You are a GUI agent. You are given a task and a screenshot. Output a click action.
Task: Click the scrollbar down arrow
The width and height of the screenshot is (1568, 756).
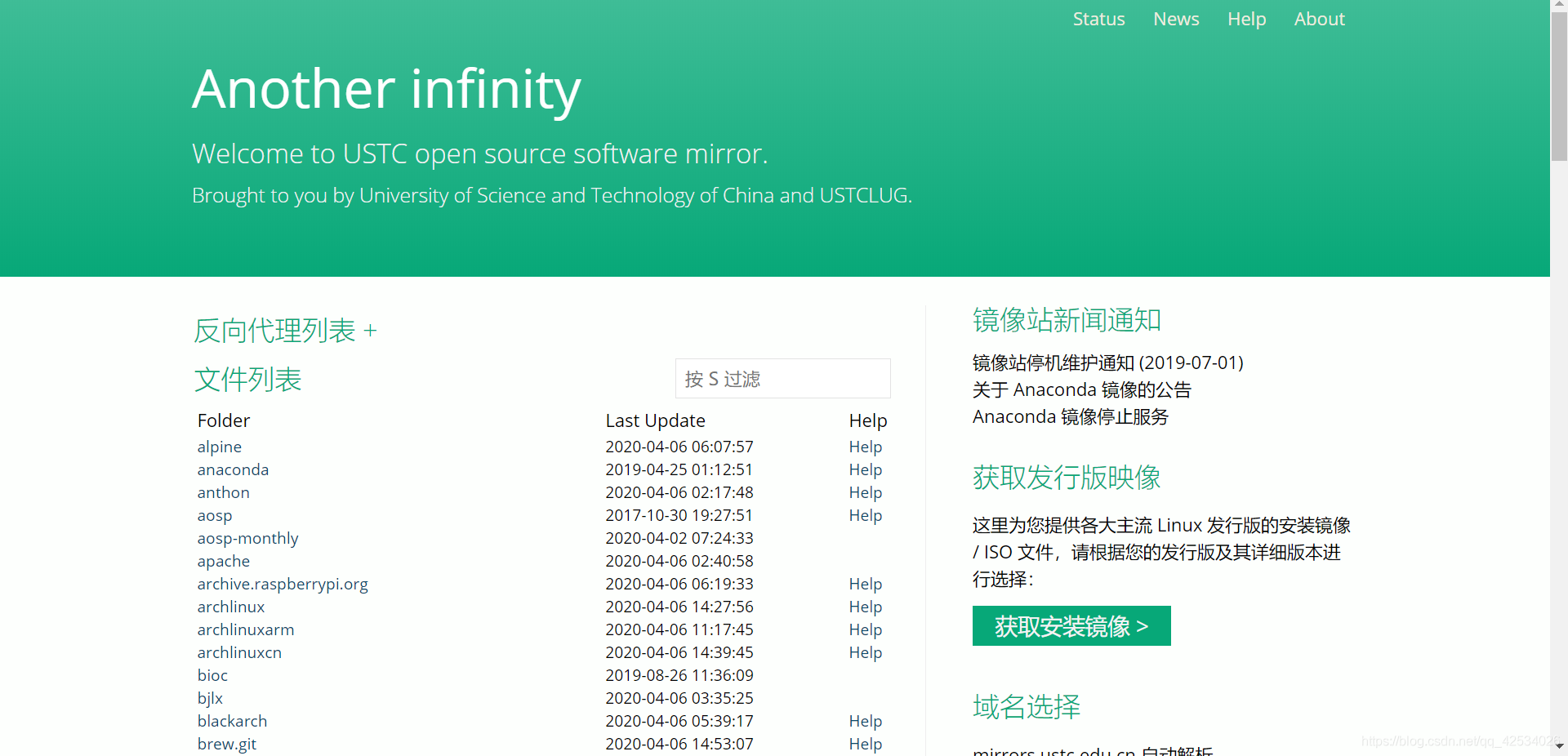click(x=1559, y=745)
